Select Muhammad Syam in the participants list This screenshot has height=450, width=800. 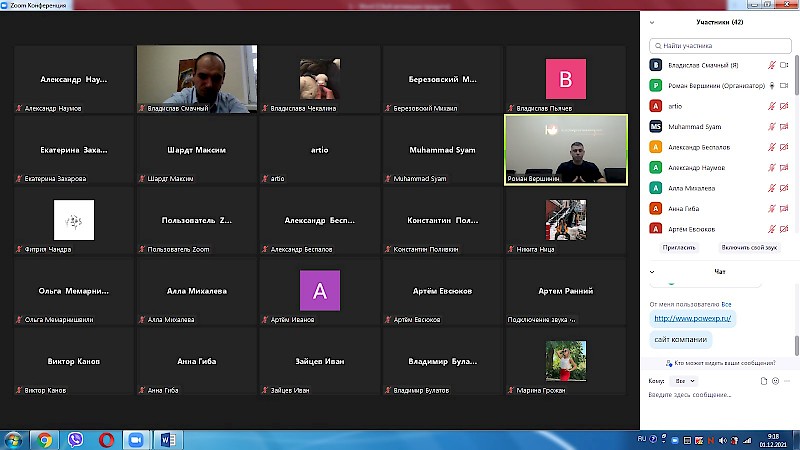click(x=693, y=126)
